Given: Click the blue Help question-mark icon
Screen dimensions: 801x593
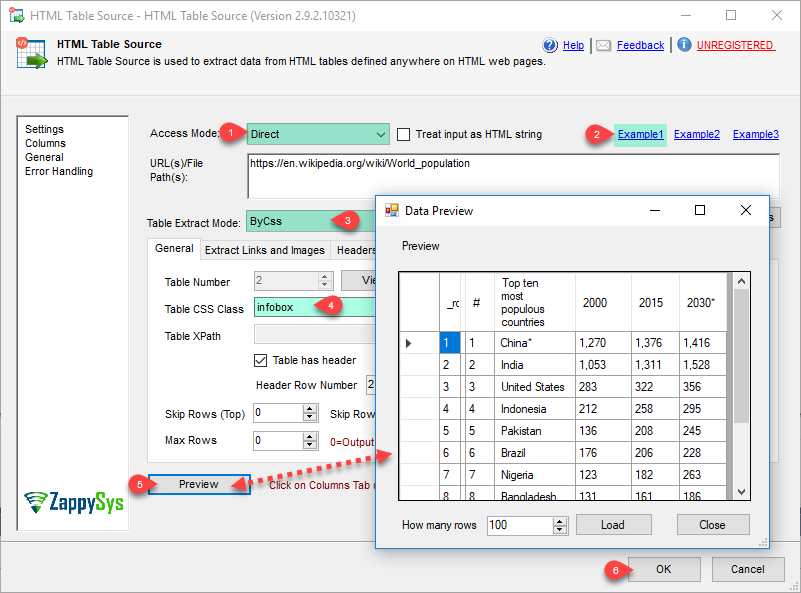Looking at the screenshot, I should pos(550,45).
